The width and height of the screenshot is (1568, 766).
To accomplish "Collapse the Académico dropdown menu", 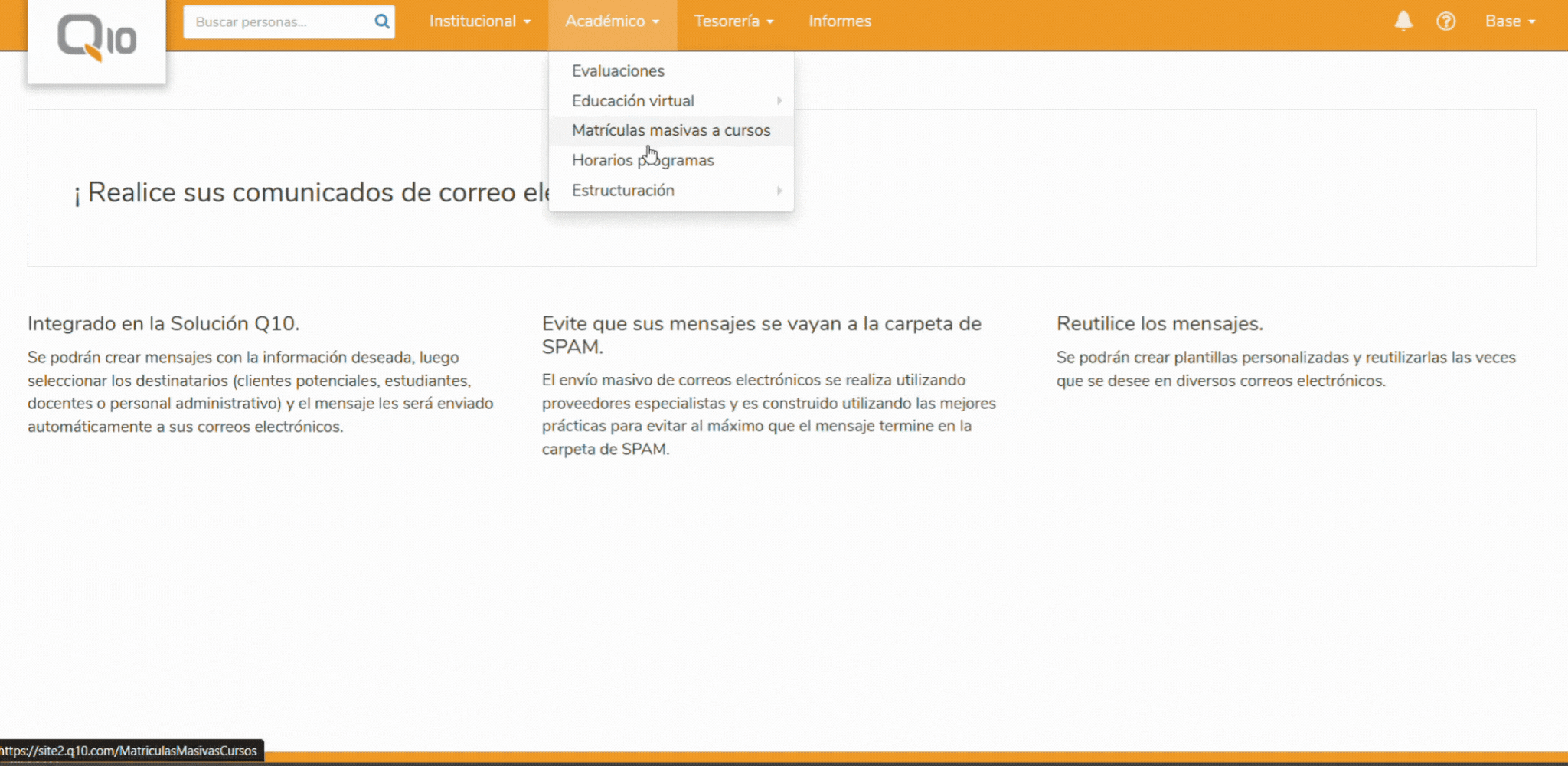I will pyautogui.click(x=612, y=21).
